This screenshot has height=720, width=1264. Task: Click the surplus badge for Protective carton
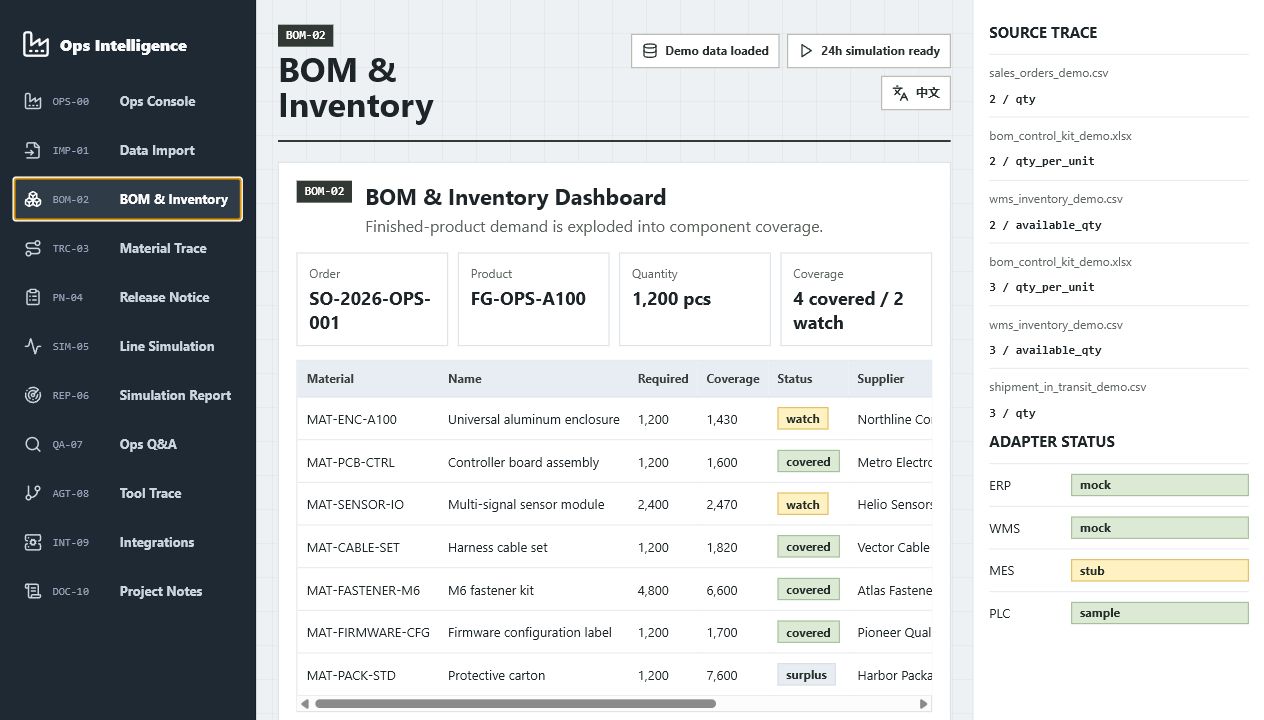806,675
